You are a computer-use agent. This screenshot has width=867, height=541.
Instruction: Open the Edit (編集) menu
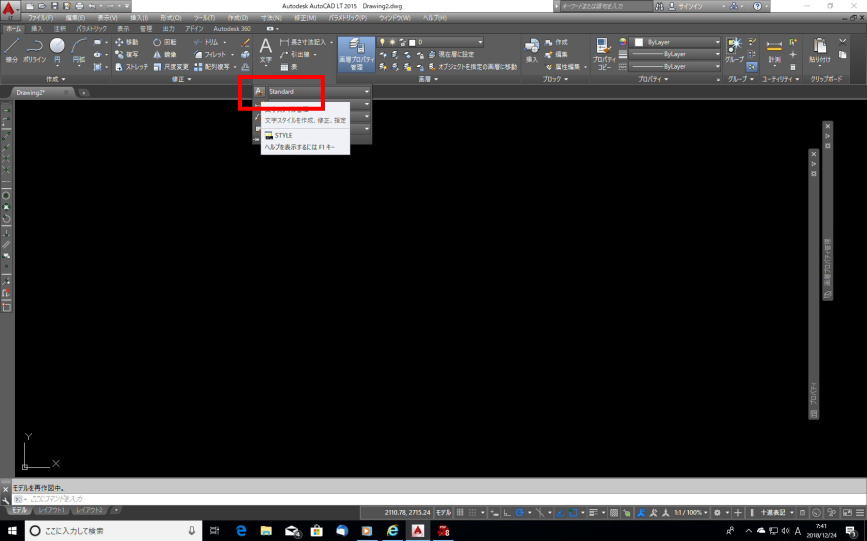[x=75, y=18]
